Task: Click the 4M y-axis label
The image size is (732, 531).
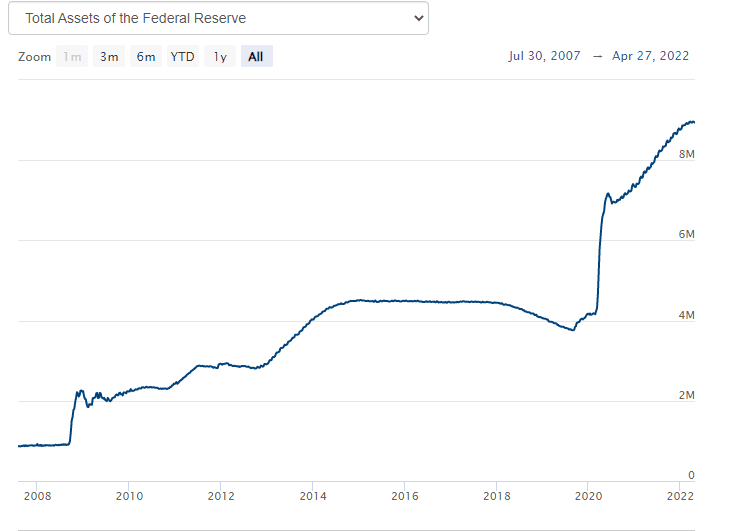Action: click(x=686, y=315)
